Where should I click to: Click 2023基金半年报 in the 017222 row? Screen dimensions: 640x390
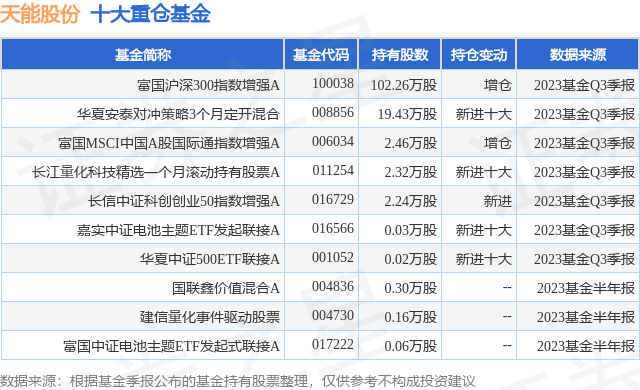[x=586, y=346]
